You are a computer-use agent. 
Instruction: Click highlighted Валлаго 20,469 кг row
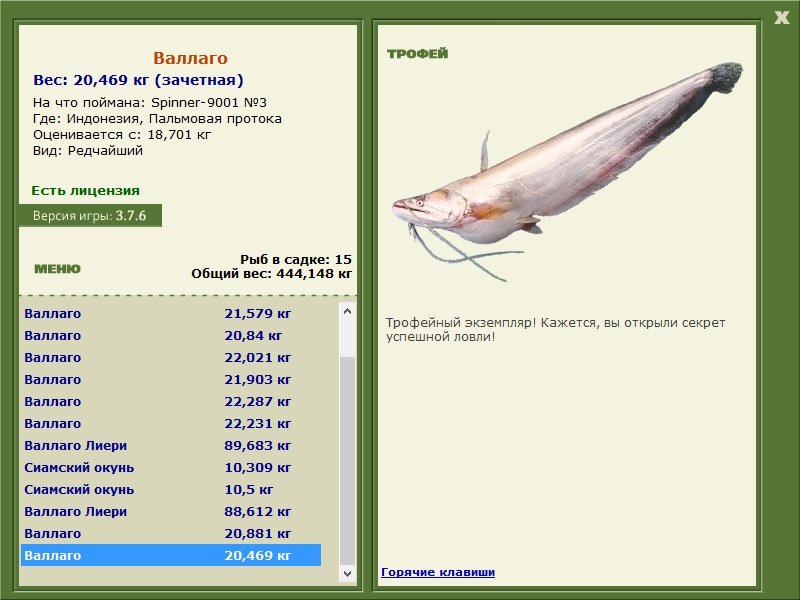171,555
